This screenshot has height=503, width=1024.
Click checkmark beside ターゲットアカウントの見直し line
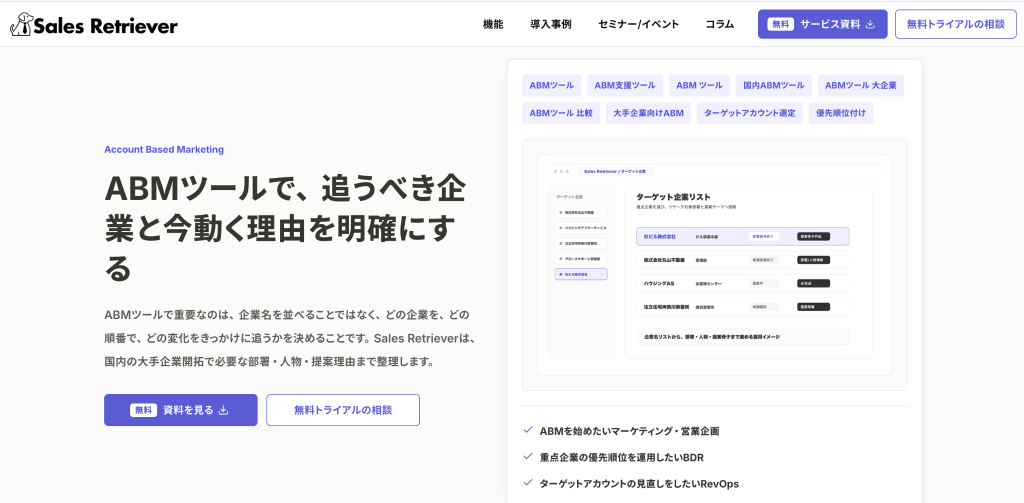528,483
